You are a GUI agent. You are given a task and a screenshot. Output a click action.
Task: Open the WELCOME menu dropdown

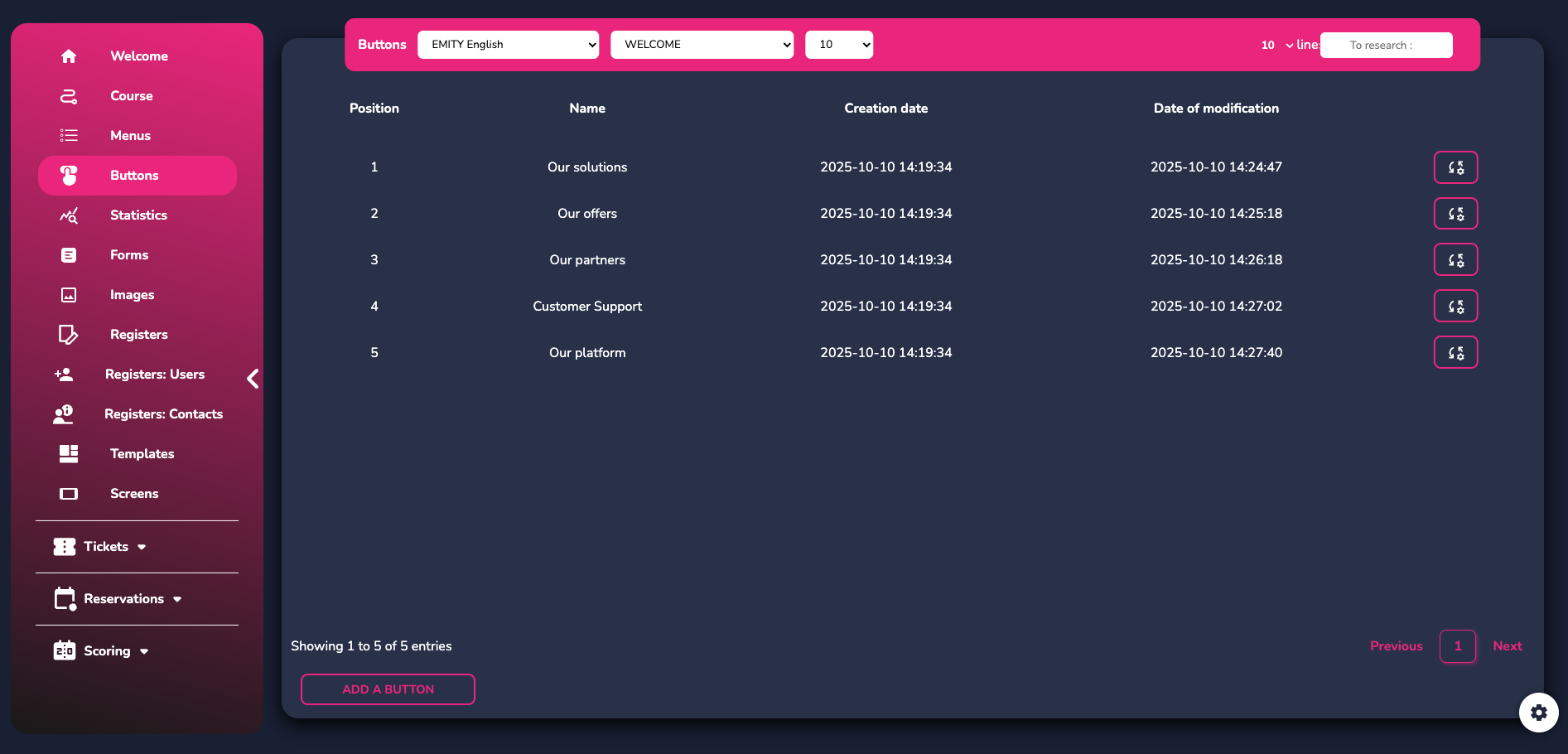tap(702, 45)
